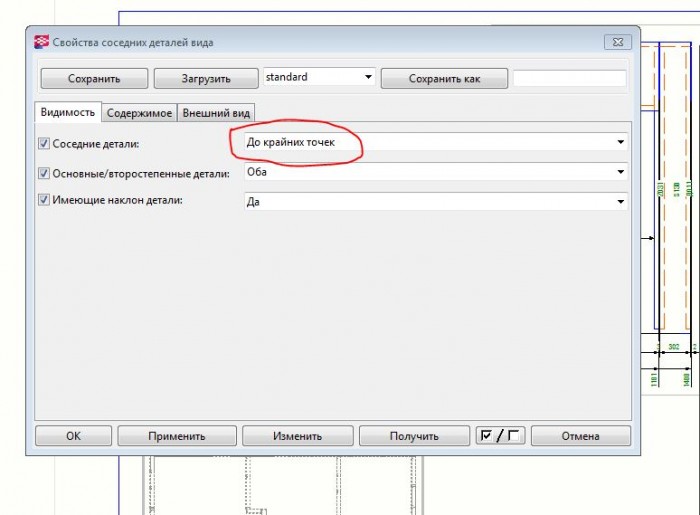The height and width of the screenshot is (515, 700).
Task: Click the Применить button
Action: [177, 436]
